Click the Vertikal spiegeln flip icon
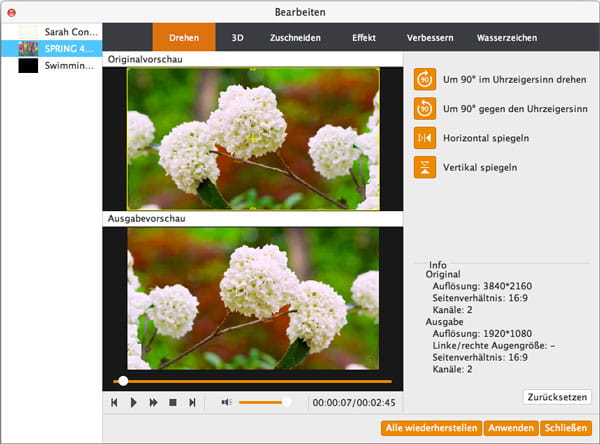The height and width of the screenshot is (444, 600). click(x=425, y=167)
